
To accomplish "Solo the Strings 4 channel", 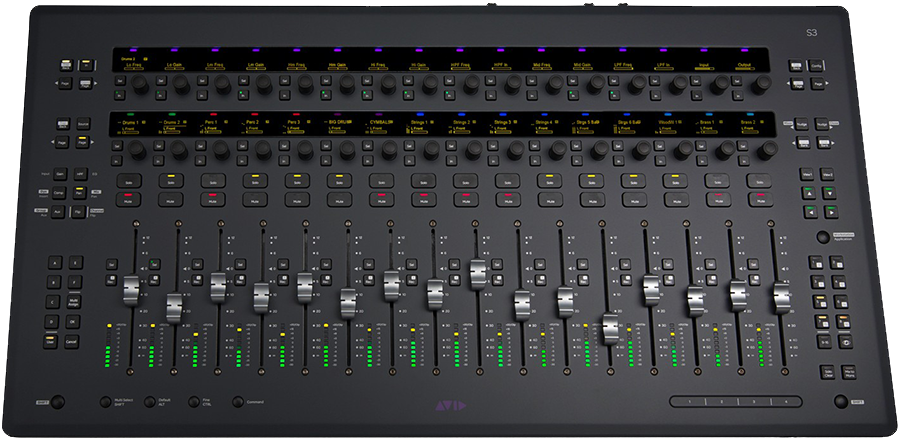I will click(550, 181).
